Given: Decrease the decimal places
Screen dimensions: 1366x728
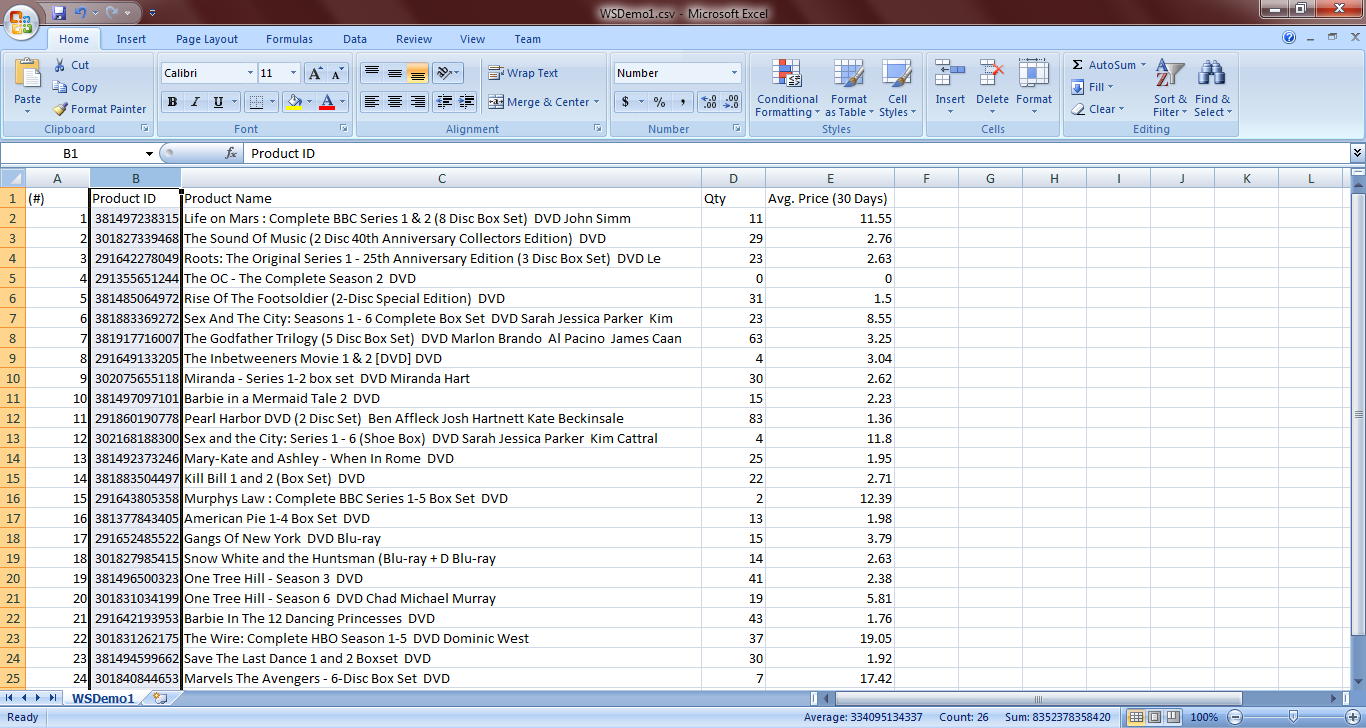Looking at the screenshot, I should coord(731,102).
